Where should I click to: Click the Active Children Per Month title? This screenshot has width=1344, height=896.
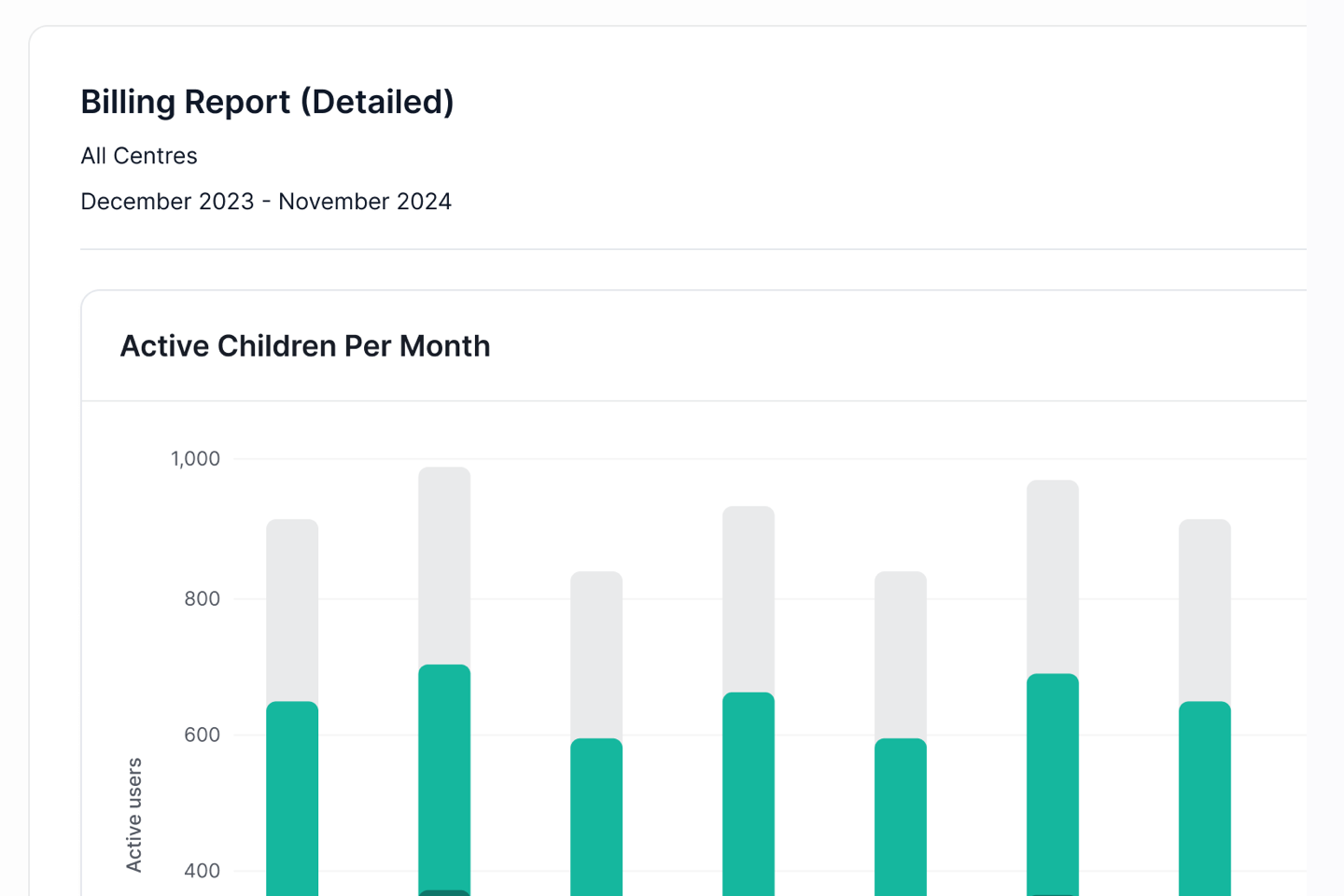305,346
